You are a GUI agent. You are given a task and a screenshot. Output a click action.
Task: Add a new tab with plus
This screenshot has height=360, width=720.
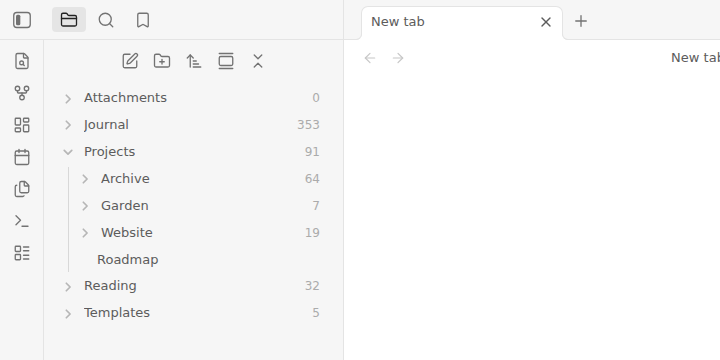pos(581,21)
